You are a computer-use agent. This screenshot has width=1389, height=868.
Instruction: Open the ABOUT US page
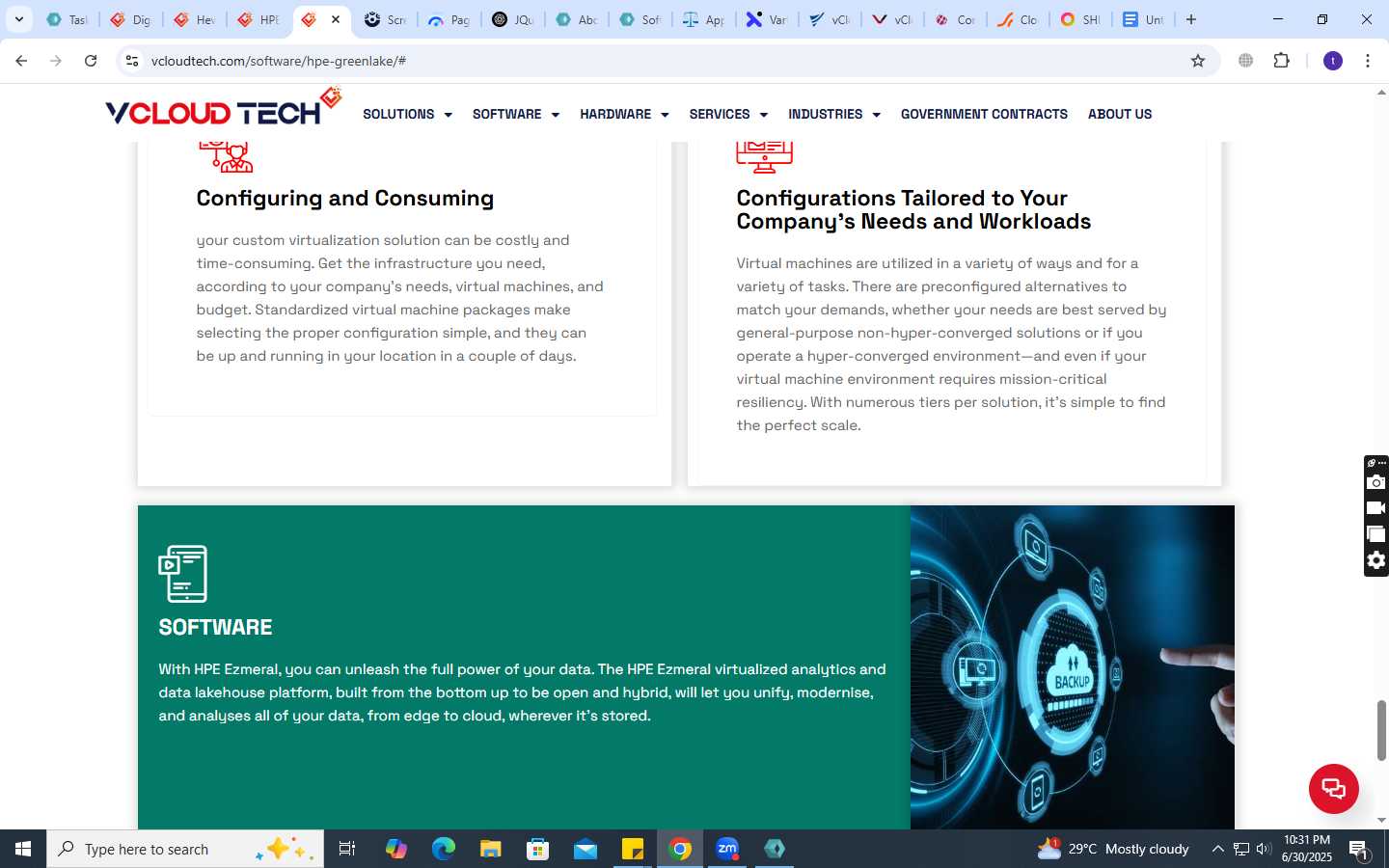coord(1120,114)
